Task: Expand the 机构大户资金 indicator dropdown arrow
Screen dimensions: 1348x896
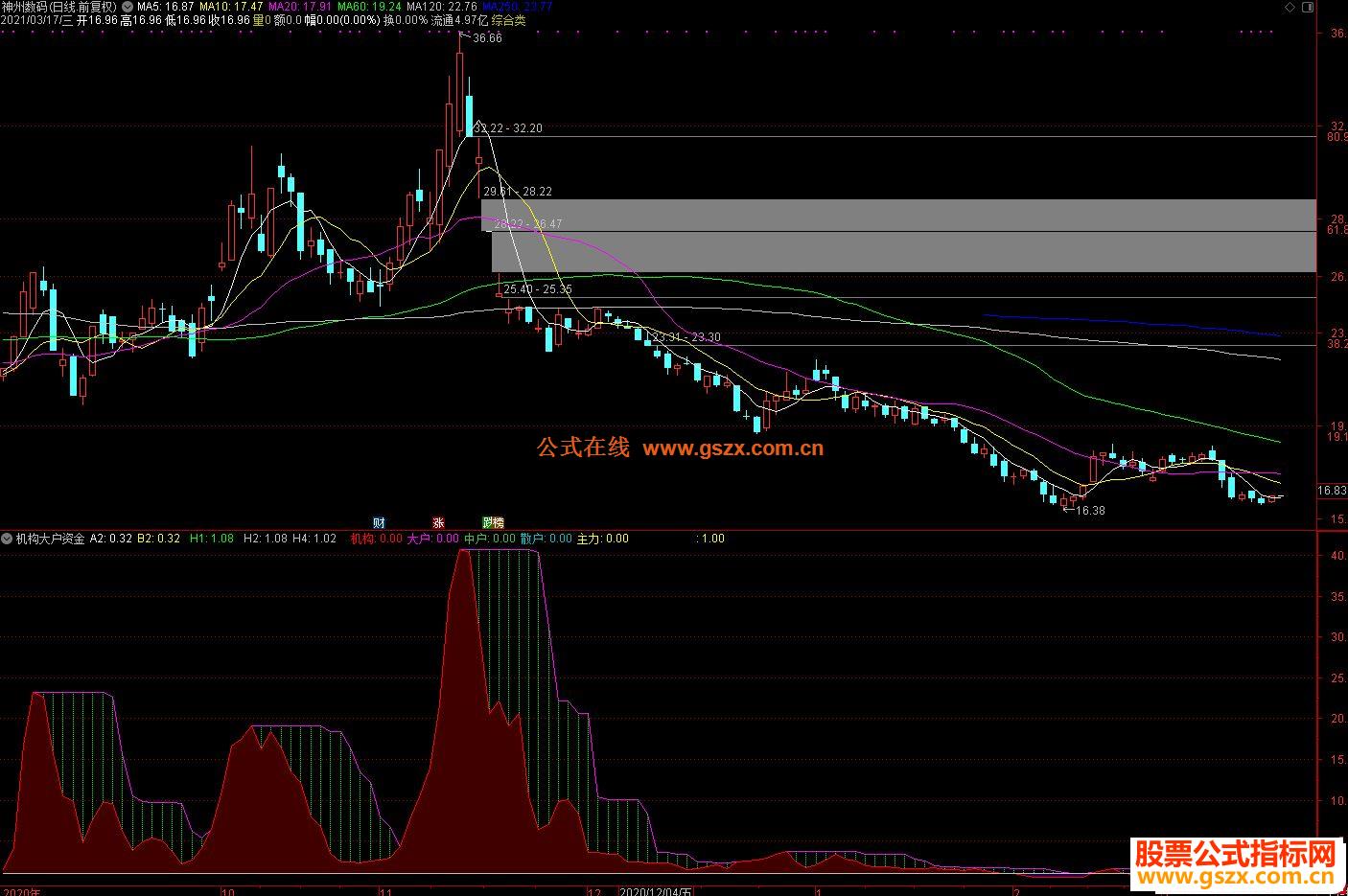Action: (x=7, y=539)
